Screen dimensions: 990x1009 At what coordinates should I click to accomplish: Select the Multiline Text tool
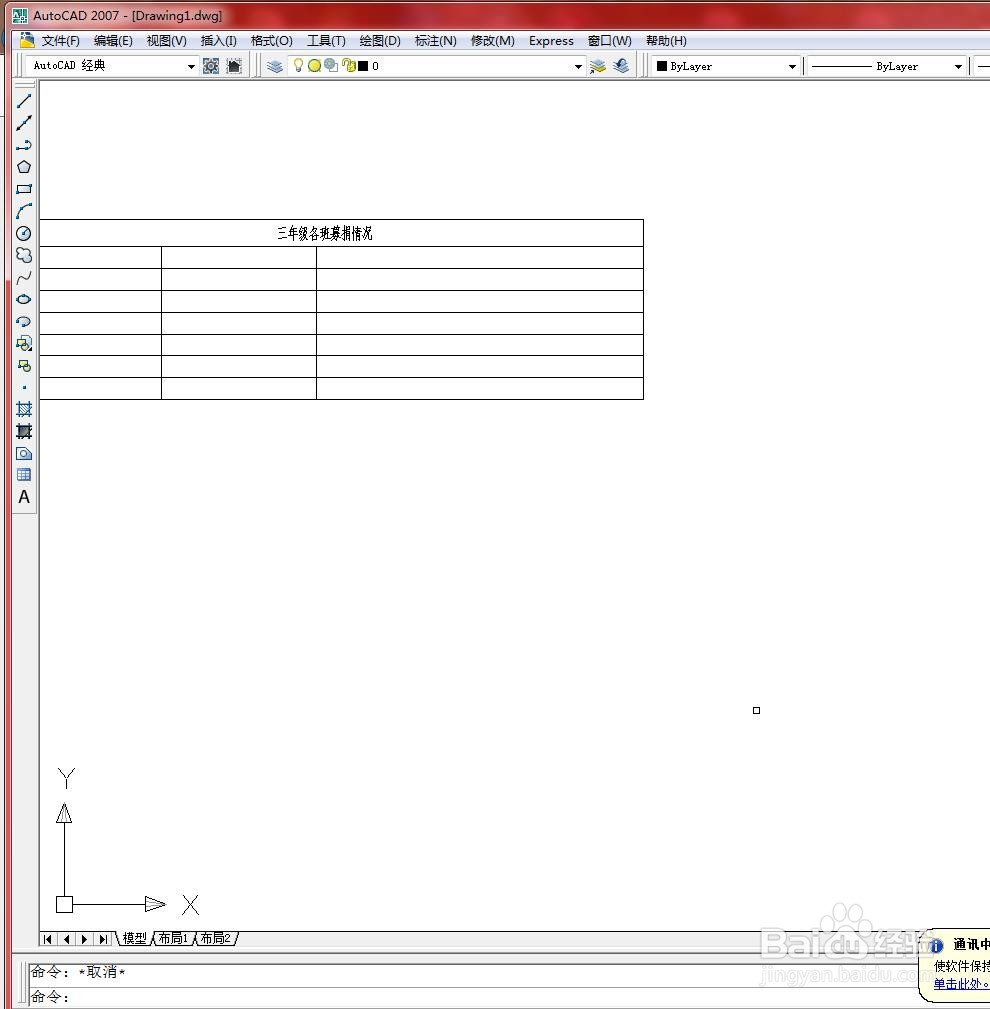[x=24, y=497]
